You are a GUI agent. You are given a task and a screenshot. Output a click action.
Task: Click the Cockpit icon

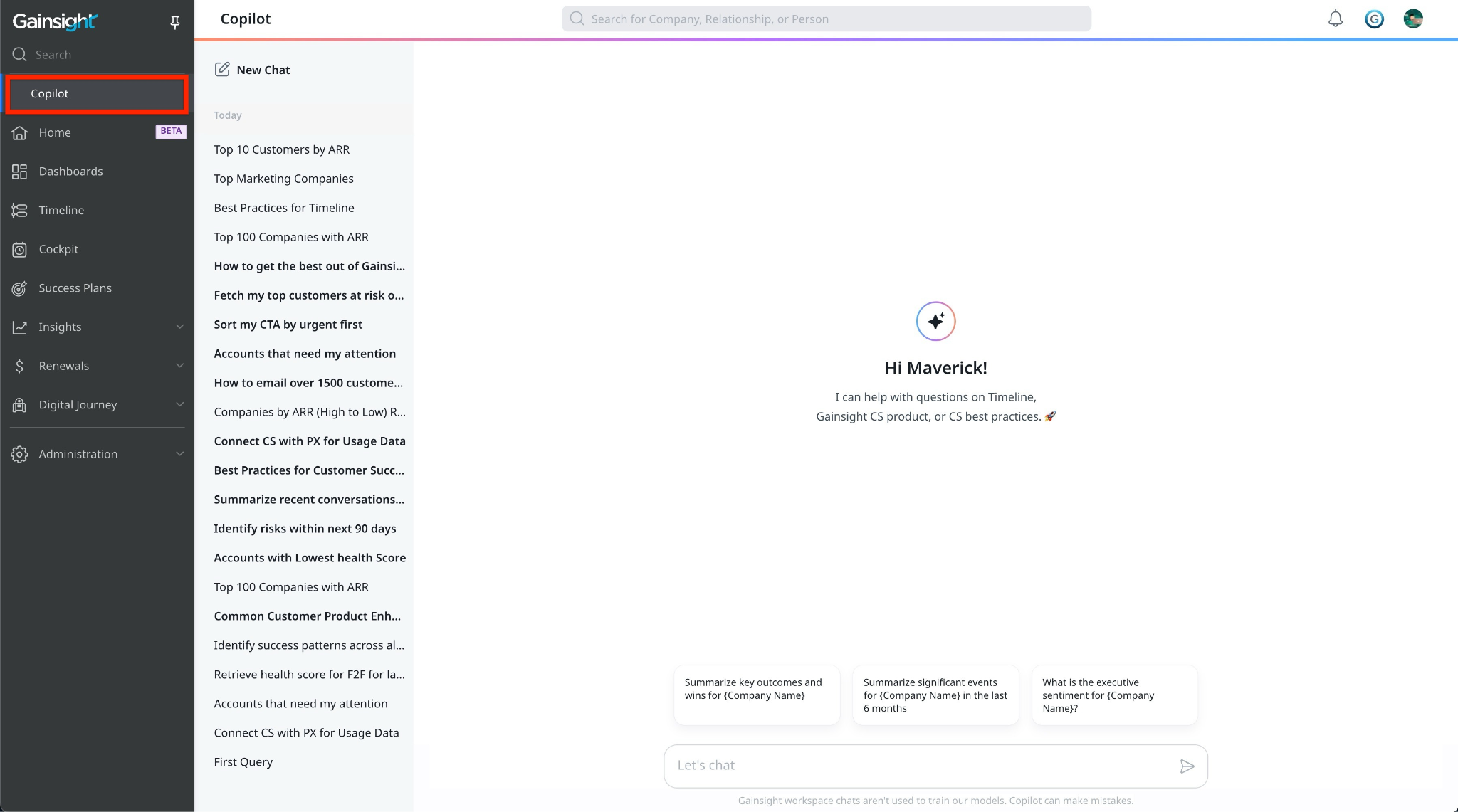point(20,249)
